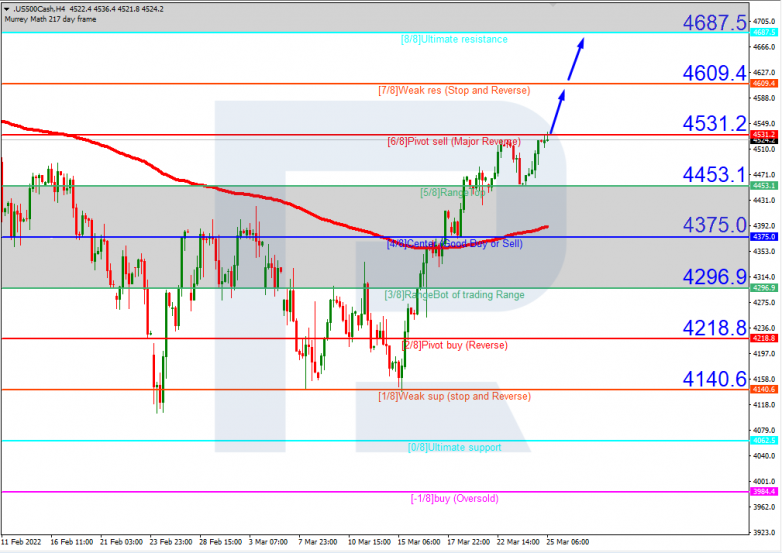Click the red 4531.2 price axis tag
Screen dimensions: 782x553
click(x=764, y=135)
